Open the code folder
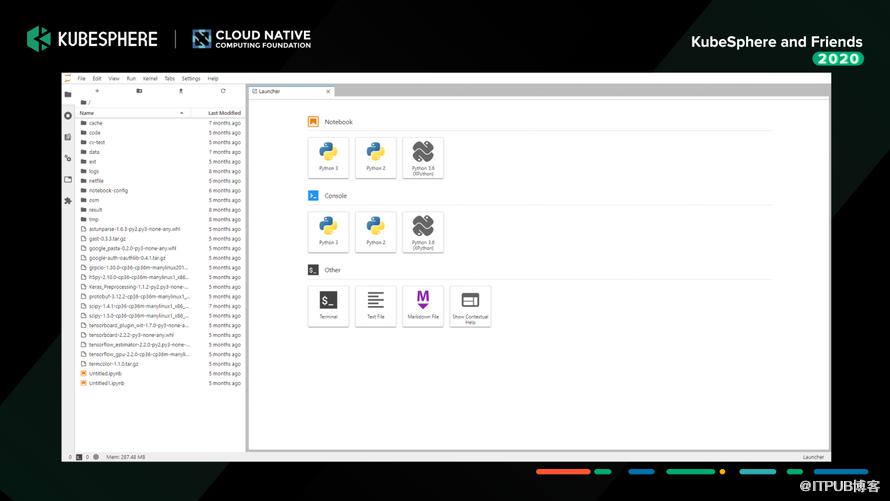This screenshot has height=501, width=890. [161, 133]
